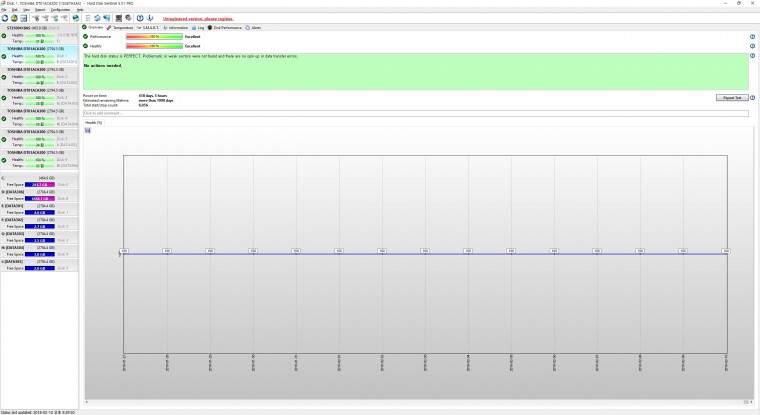Click the circular refresh icon in the toolbar

5,18
